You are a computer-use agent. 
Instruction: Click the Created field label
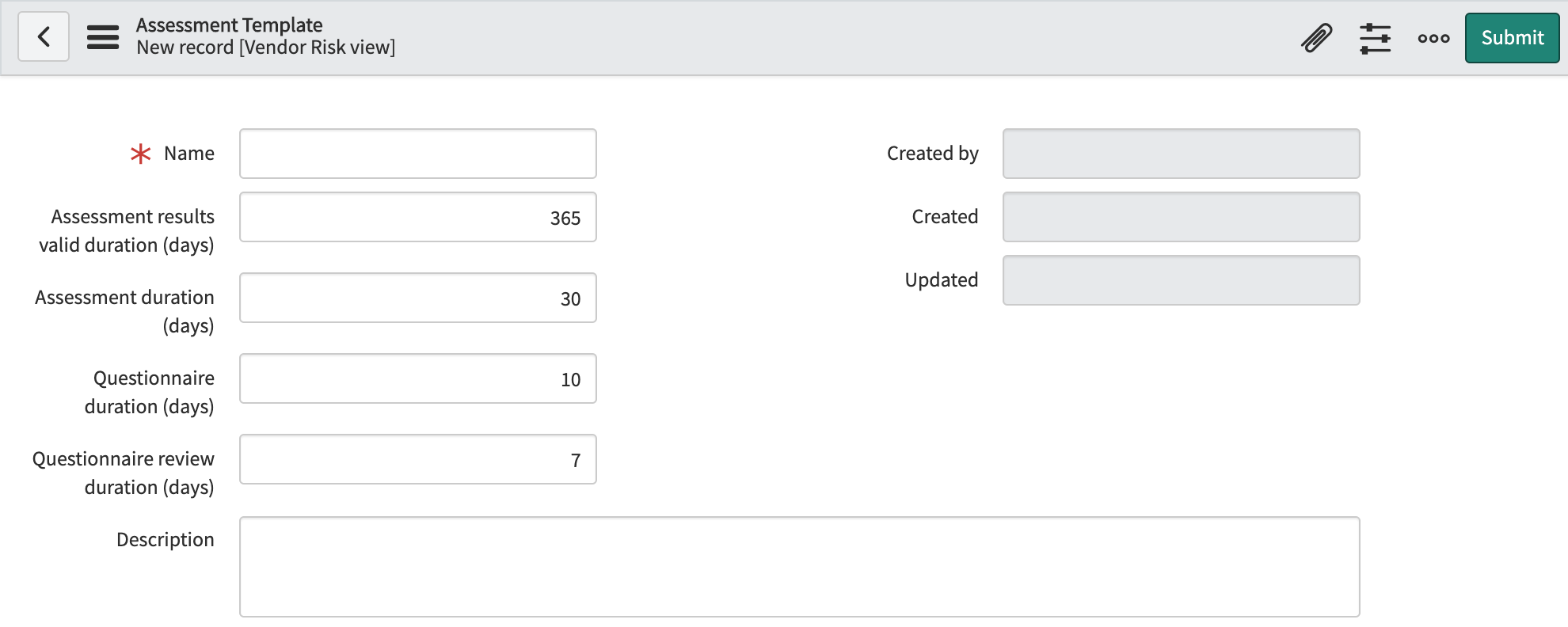pyautogui.click(x=946, y=217)
